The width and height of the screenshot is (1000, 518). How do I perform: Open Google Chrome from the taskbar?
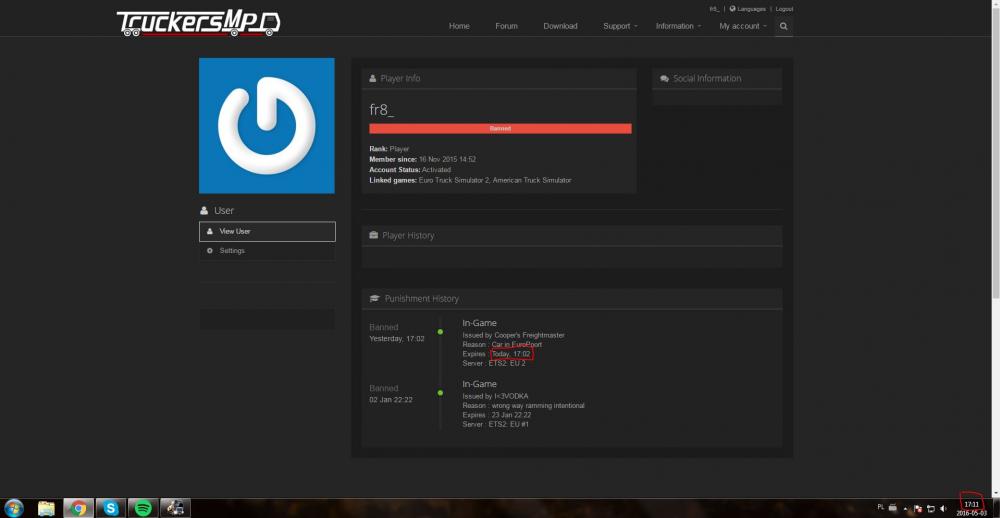78,508
